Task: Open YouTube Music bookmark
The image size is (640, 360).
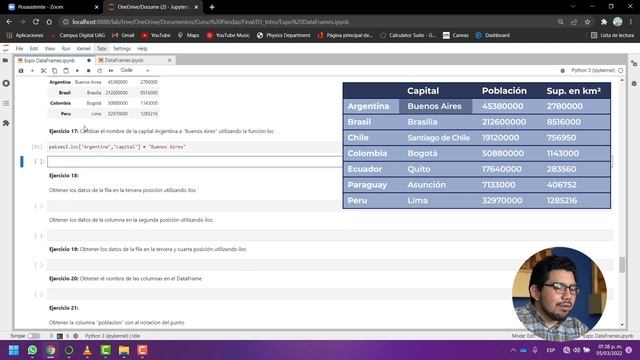Action: 228,36
